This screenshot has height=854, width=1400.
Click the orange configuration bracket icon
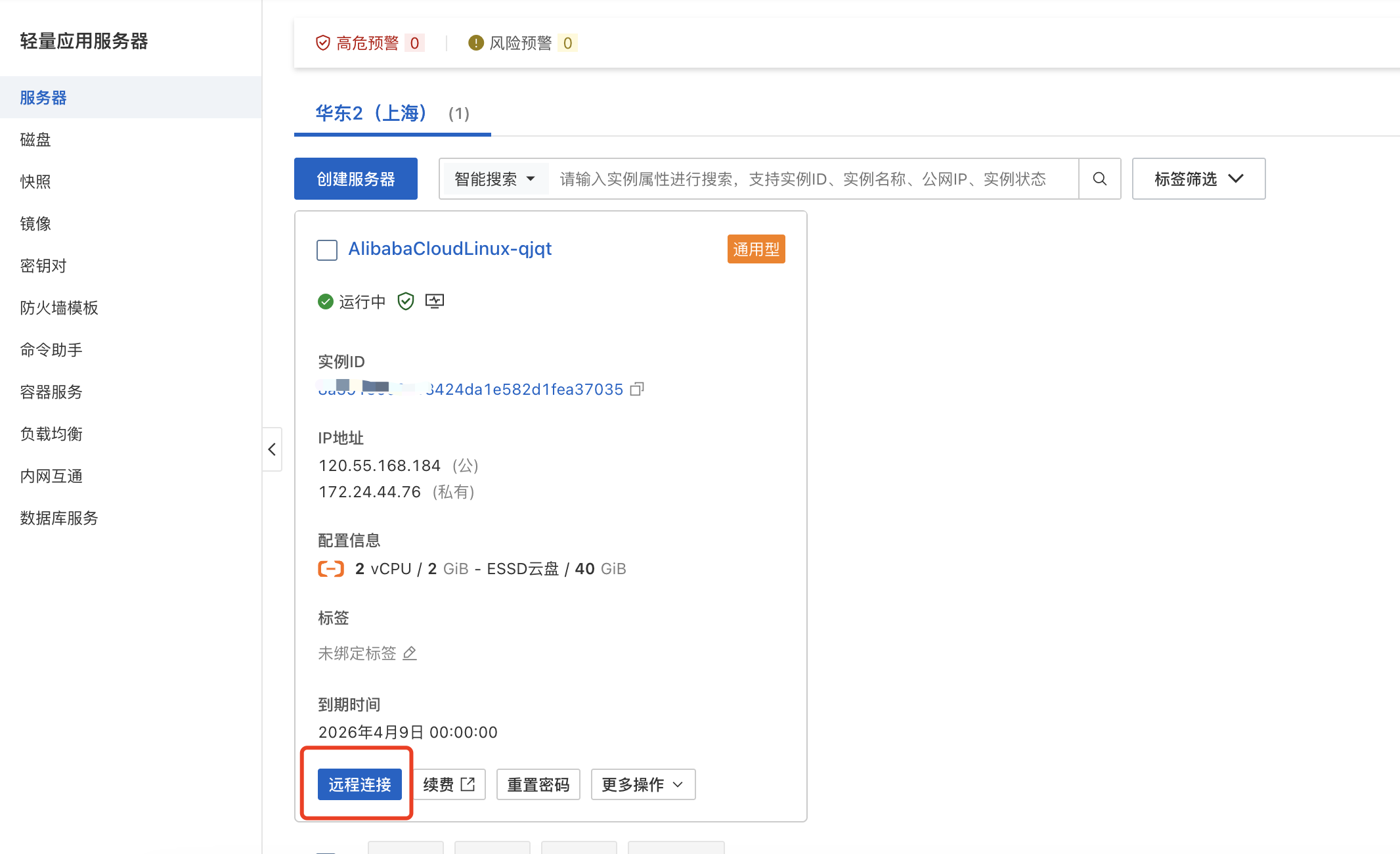coord(331,569)
